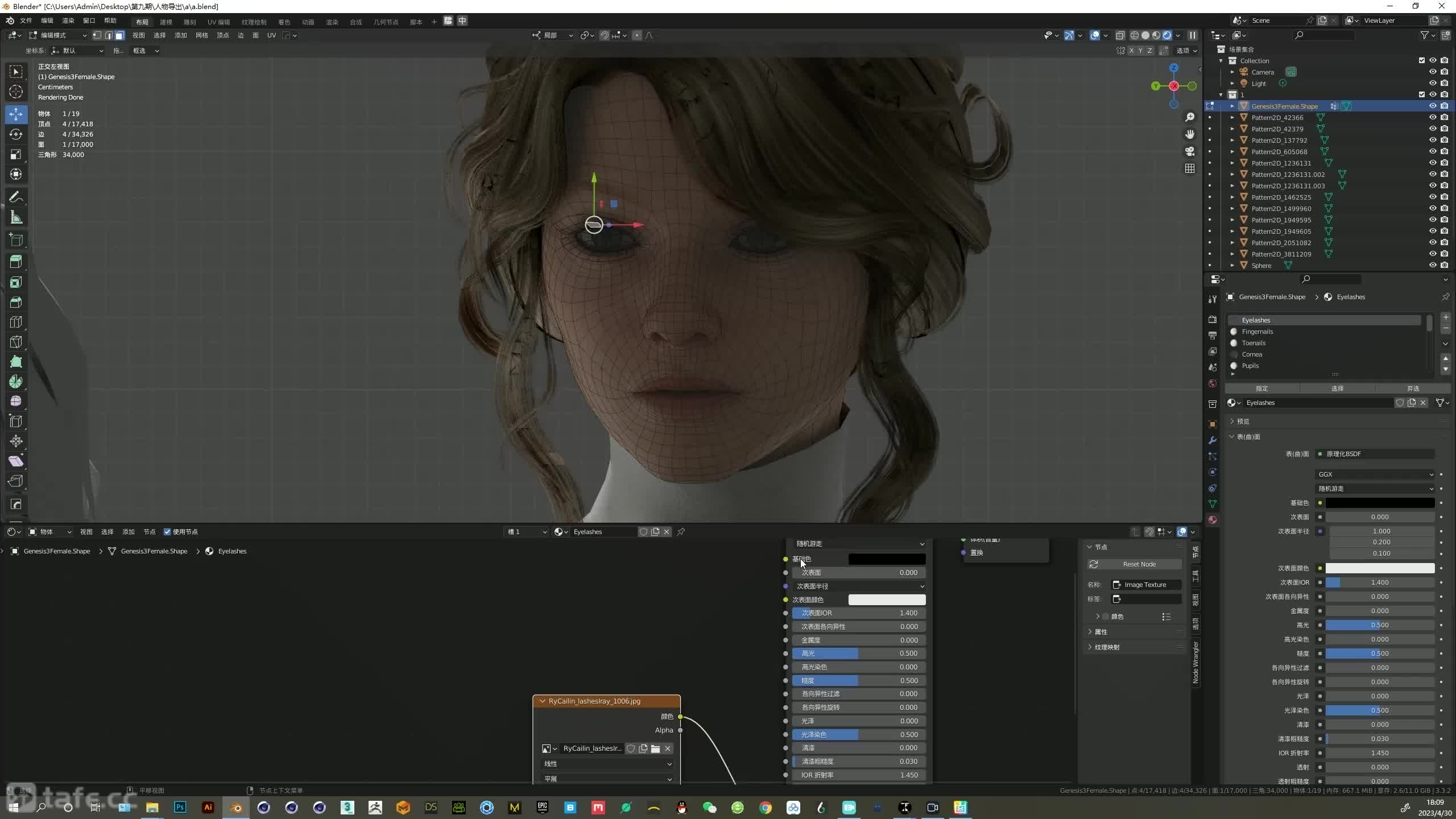Add new material slot with plus button
1456x819 pixels.
(x=1446, y=317)
